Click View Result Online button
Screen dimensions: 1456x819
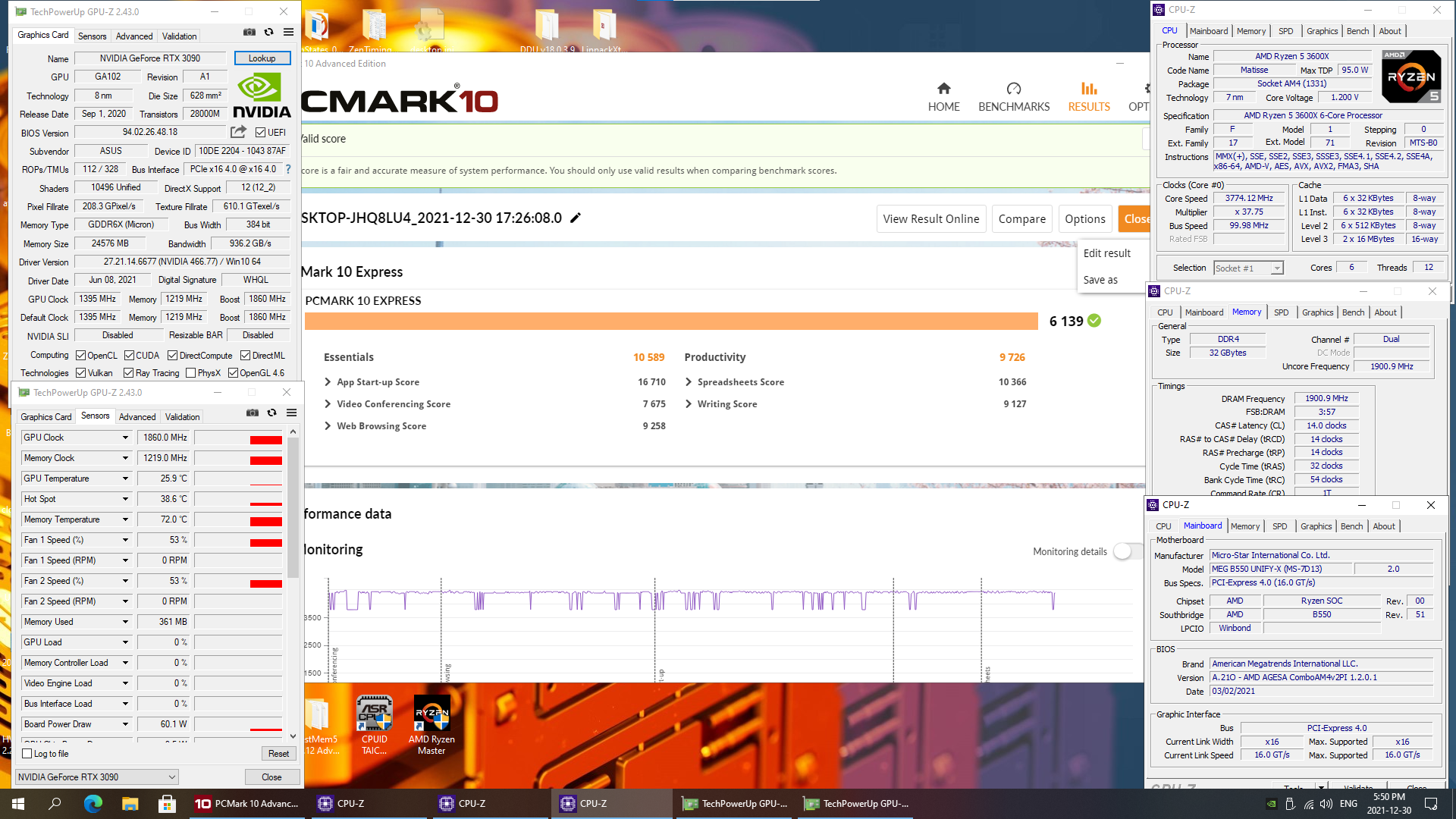931,219
